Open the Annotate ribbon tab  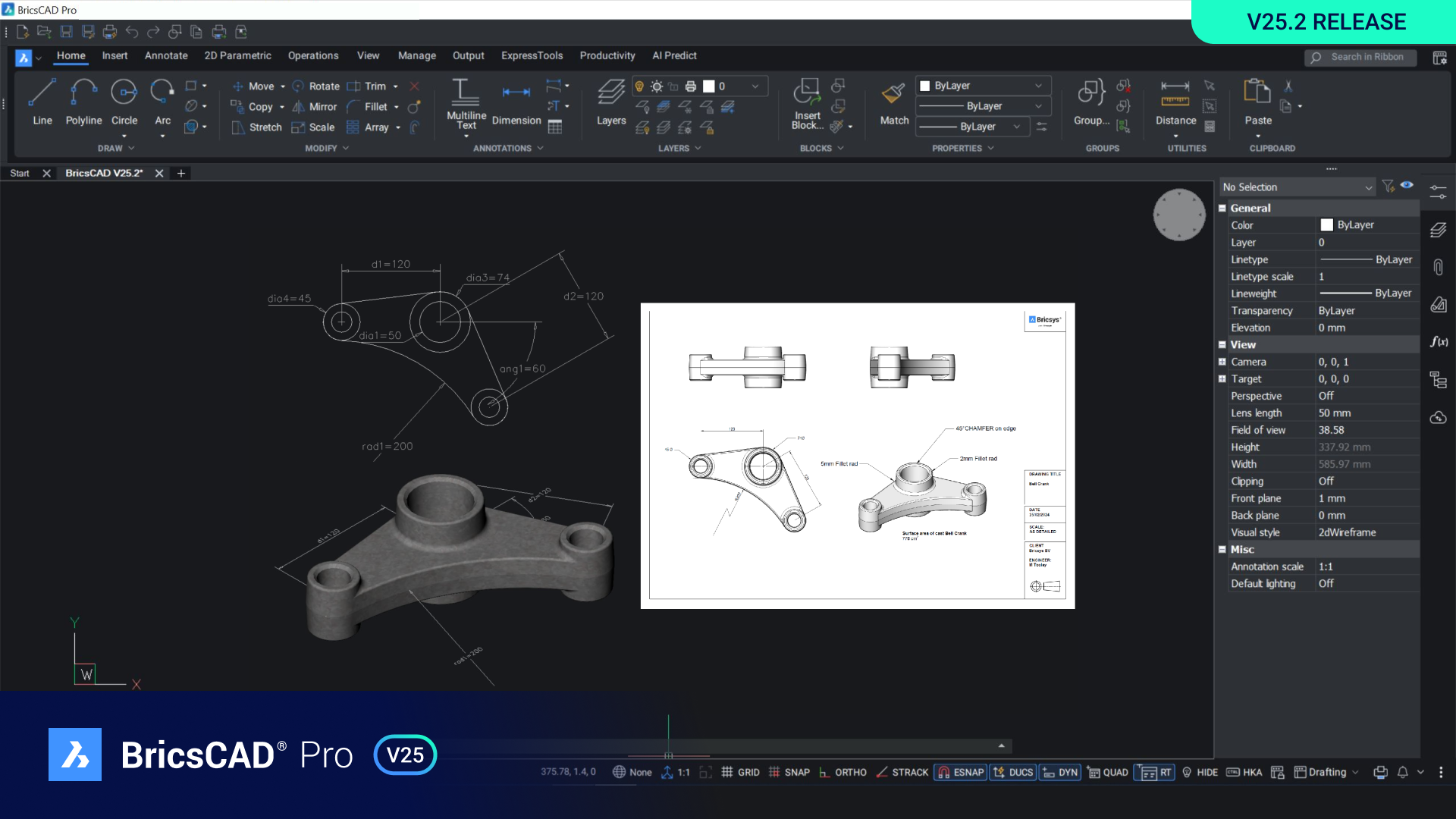pyautogui.click(x=166, y=55)
